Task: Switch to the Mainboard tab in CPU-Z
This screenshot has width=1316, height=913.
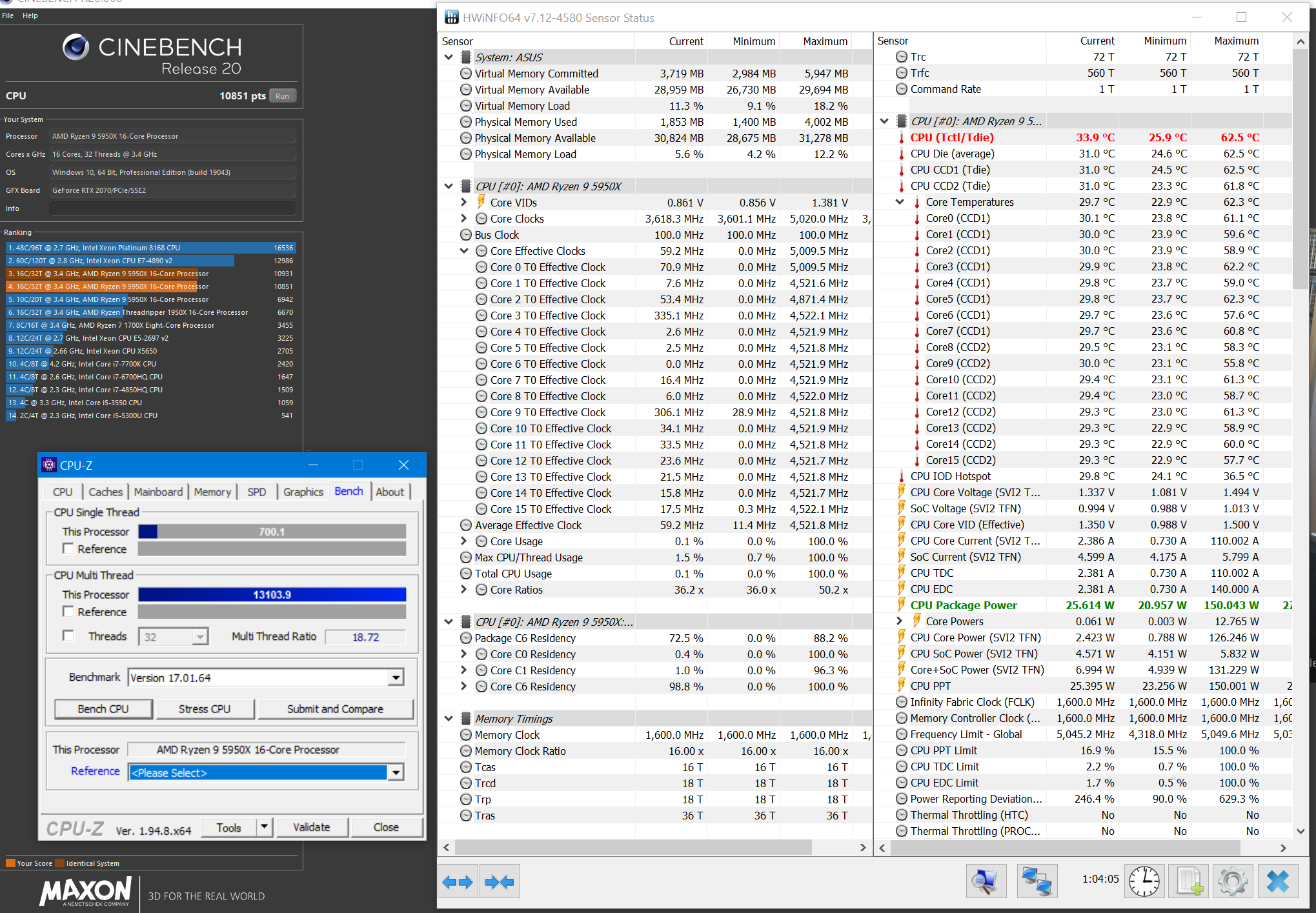Action: (158, 492)
